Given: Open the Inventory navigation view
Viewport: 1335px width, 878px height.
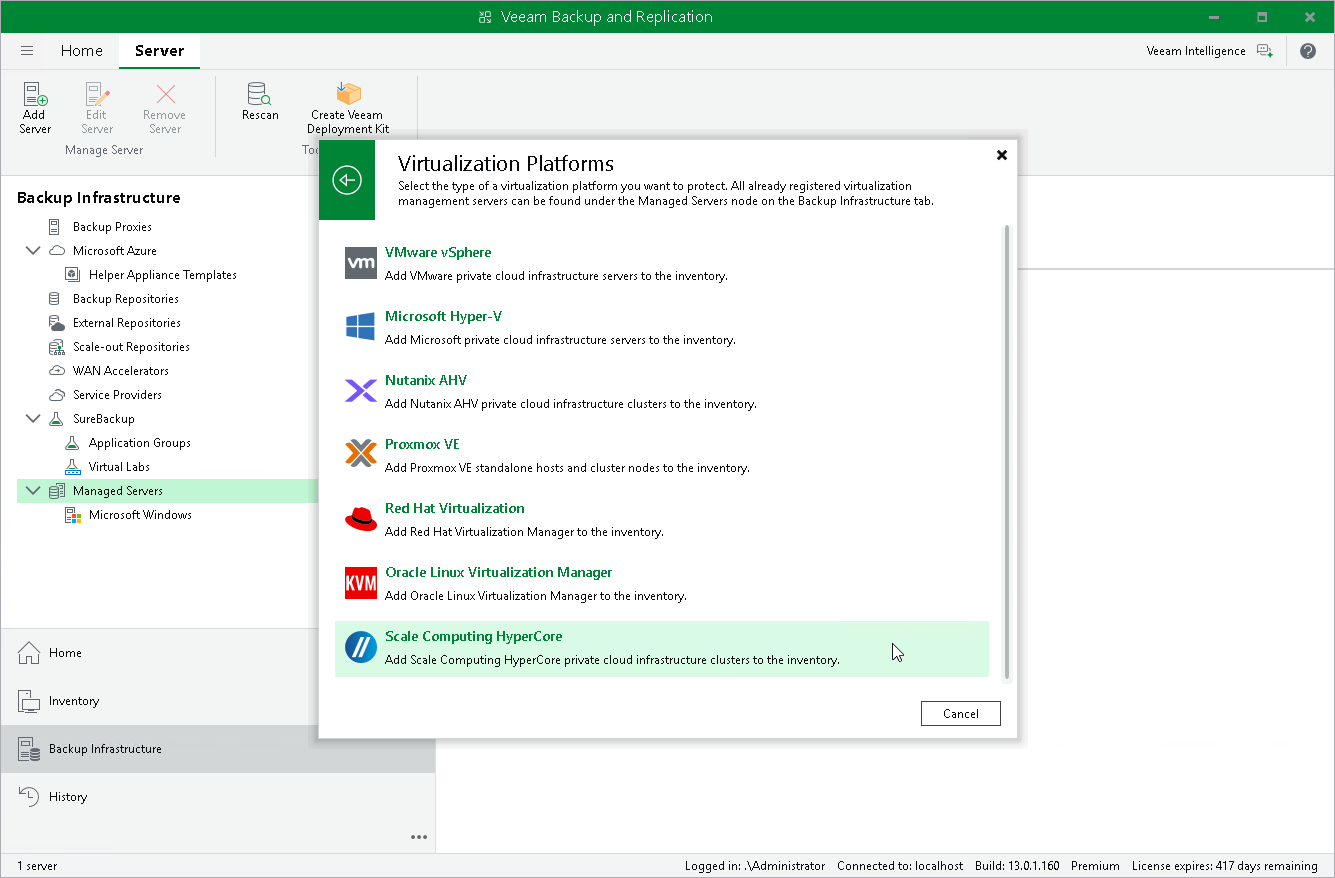Looking at the screenshot, I should coord(218,701).
